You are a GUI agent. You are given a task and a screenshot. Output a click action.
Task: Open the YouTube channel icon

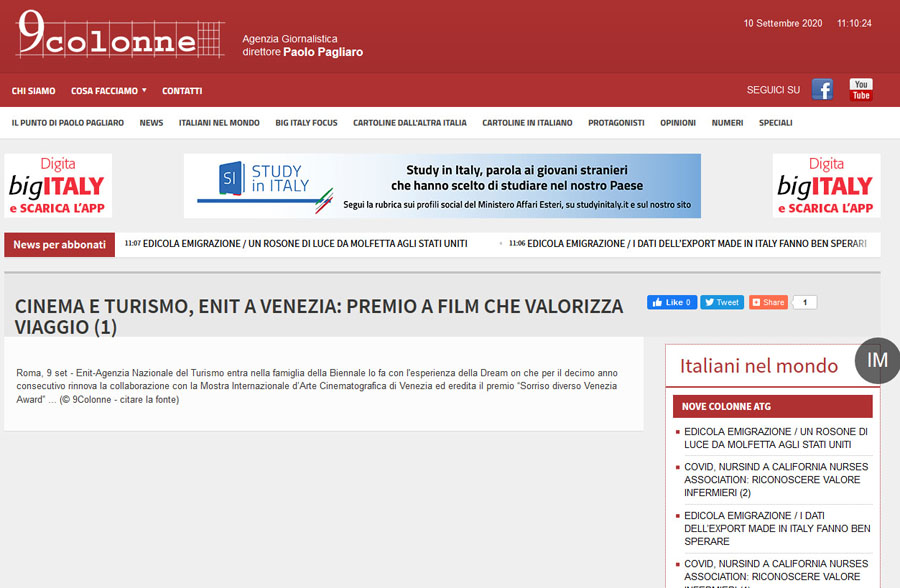point(861,89)
